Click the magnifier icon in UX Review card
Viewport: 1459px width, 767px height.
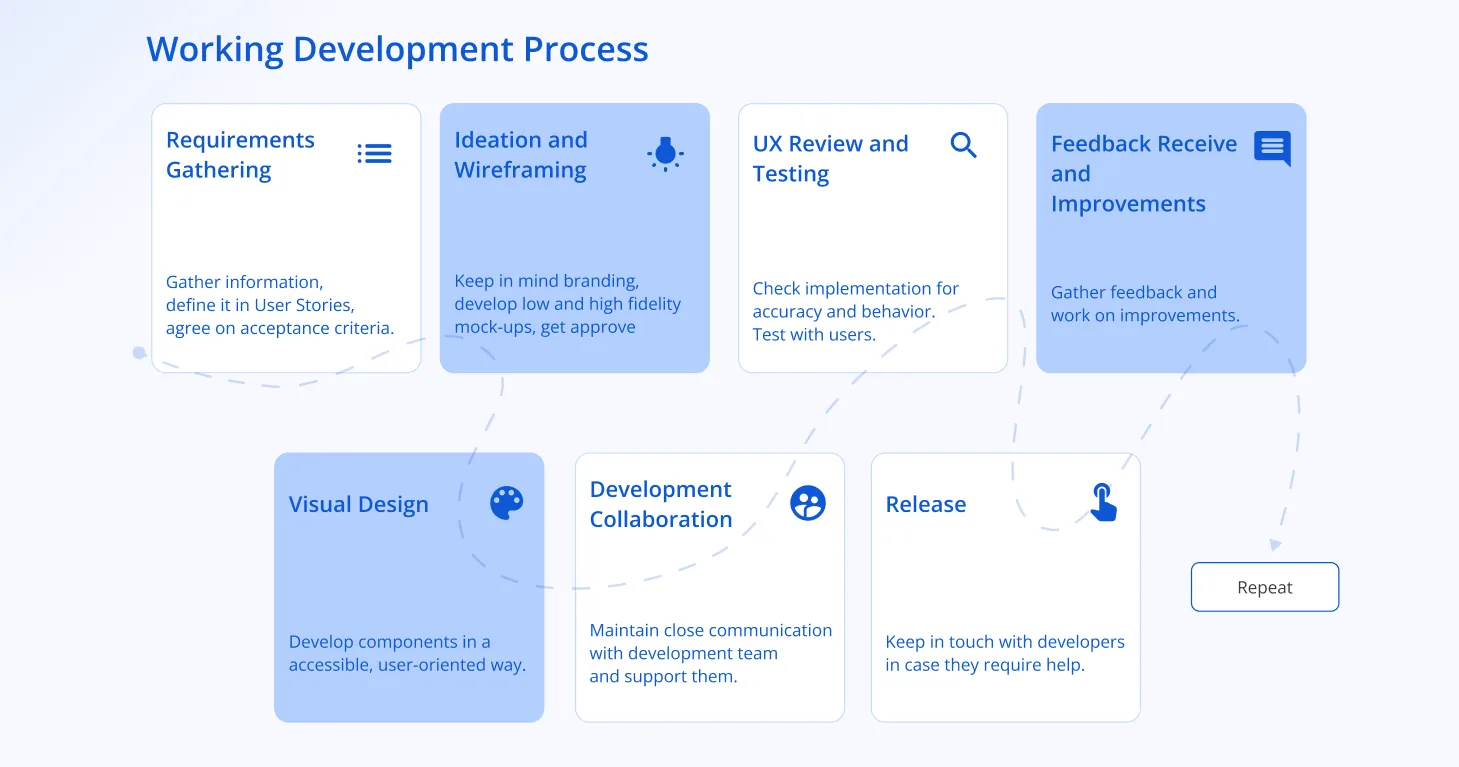coord(963,145)
